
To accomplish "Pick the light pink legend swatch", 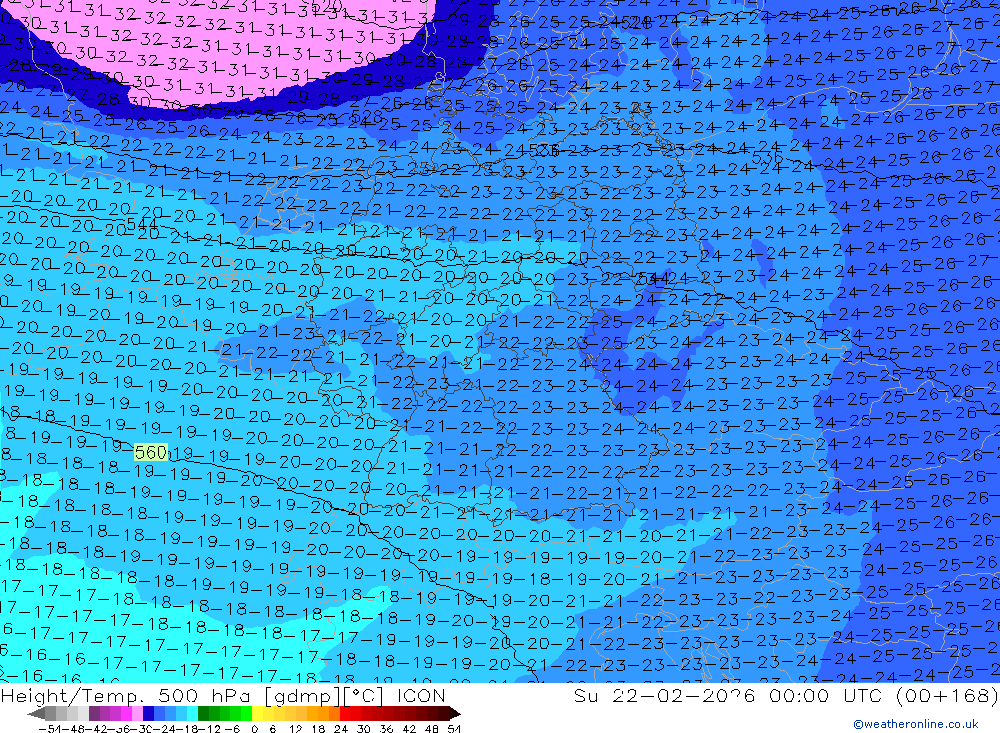I will (137, 713).
